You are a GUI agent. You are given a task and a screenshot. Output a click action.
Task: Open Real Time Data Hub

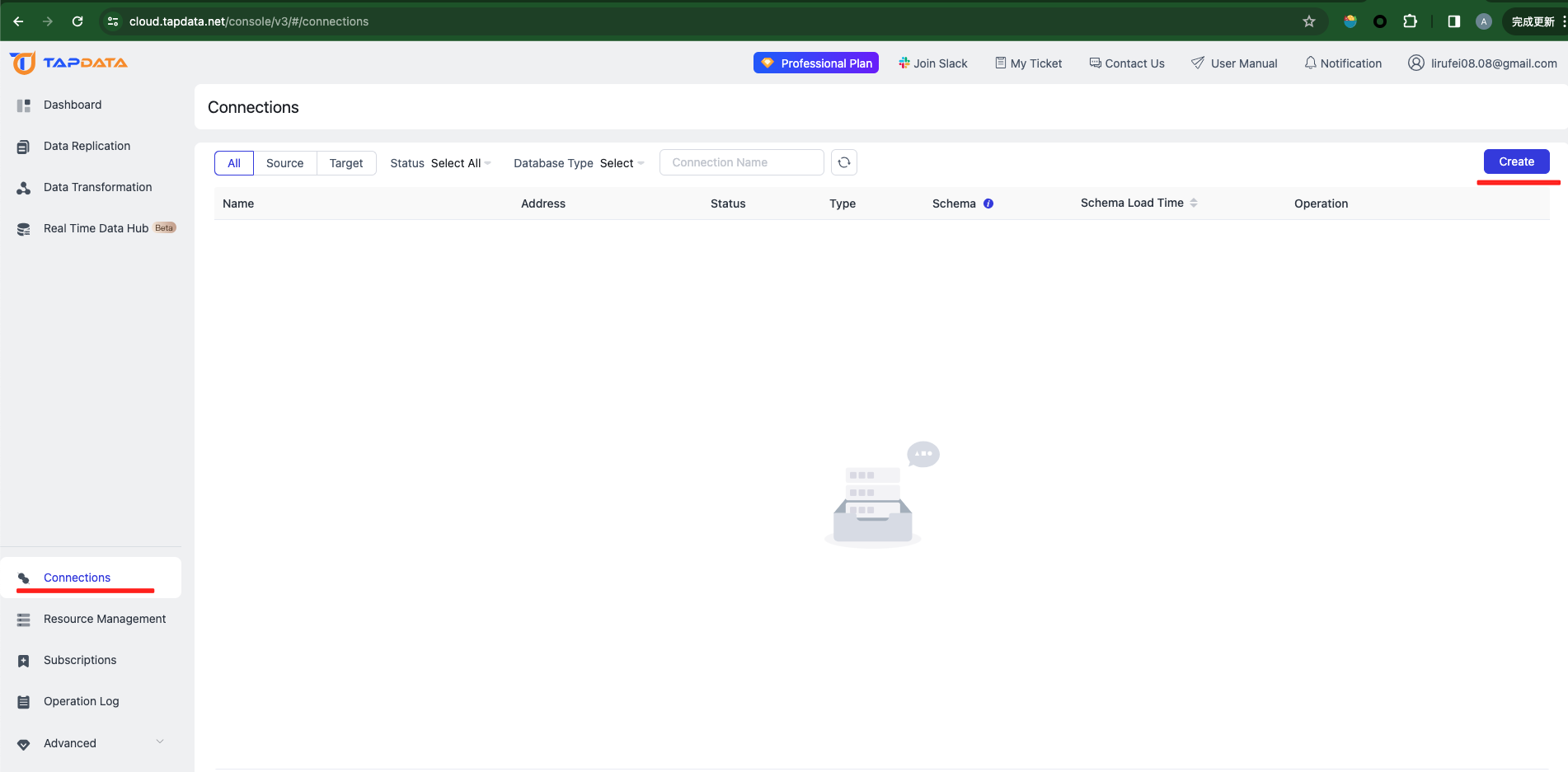pos(96,228)
